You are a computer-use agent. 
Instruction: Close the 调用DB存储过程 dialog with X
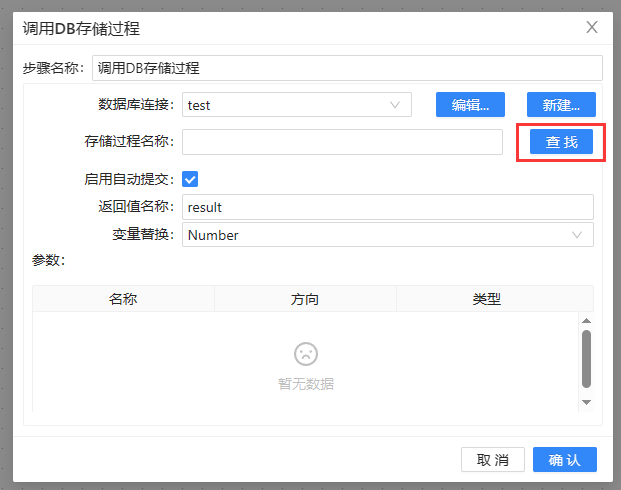tap(592, 27)
